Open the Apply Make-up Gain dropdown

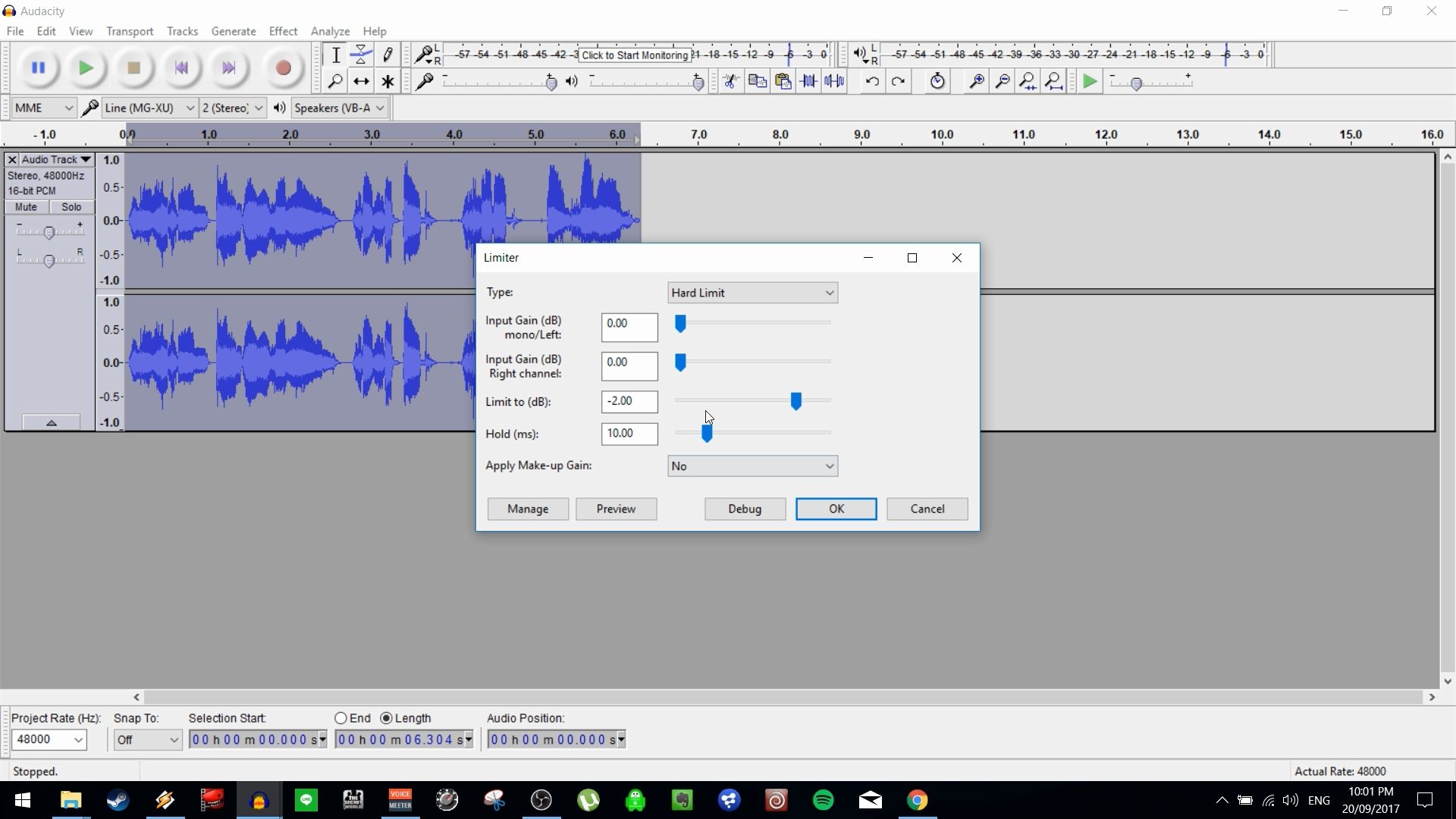coord(752,466)
